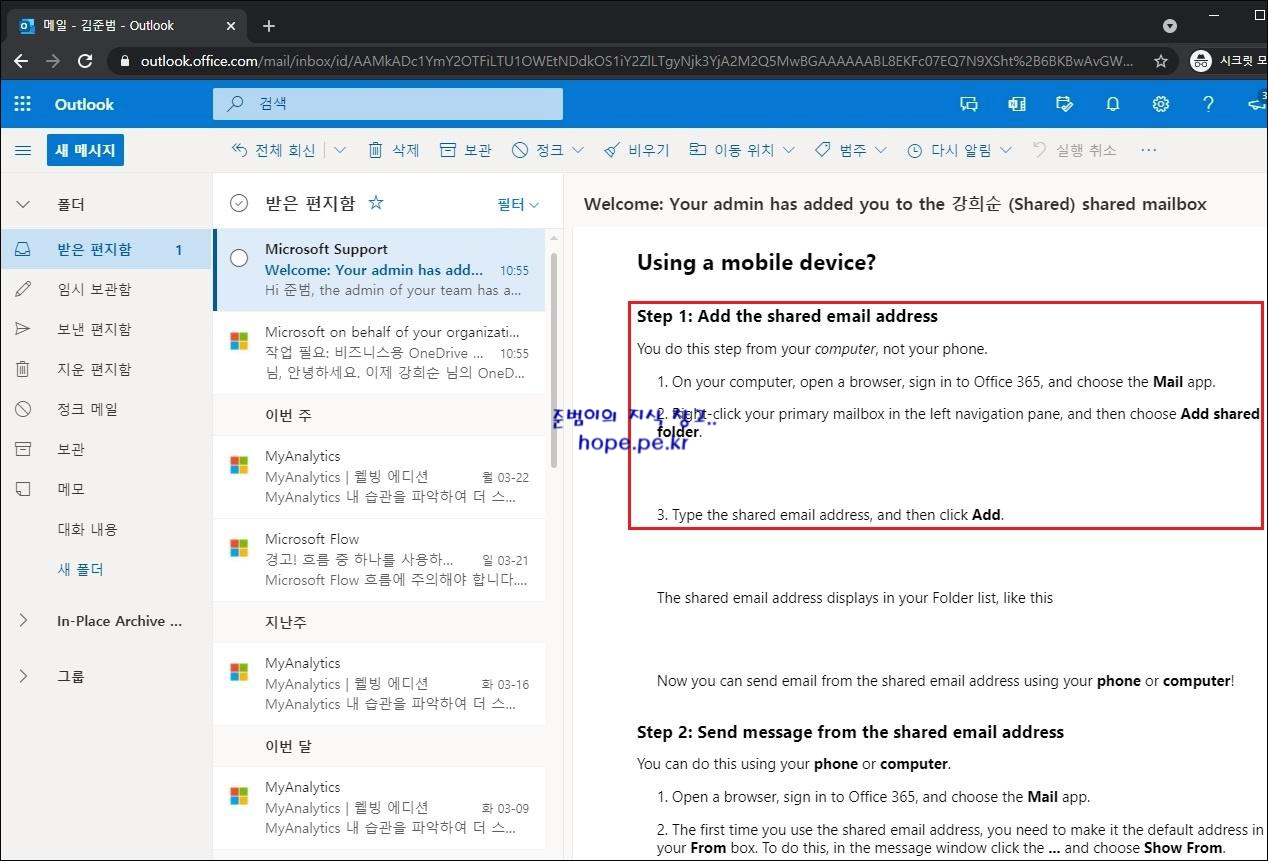Add 받은 편지함 to favorites star
The image size is (1268, 861).
pyautogui.click(x=376, y=202)
